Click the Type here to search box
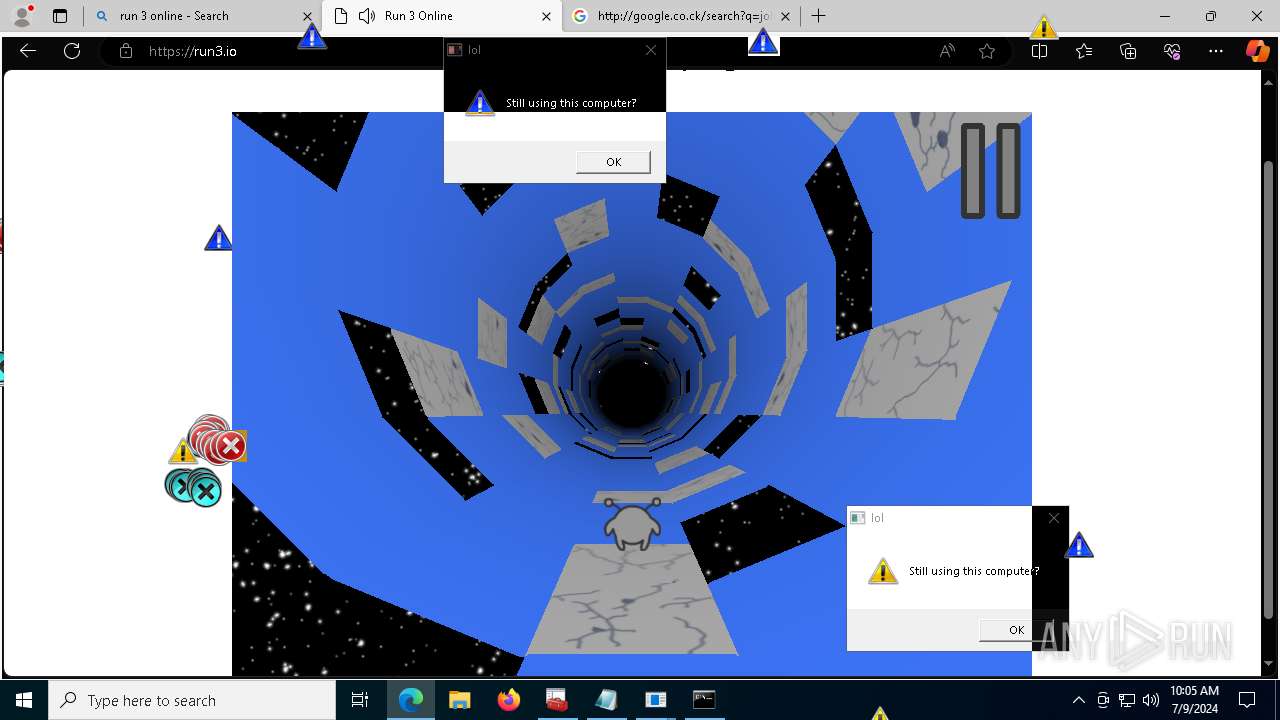Image resolution: width=1280 pixels, height=720 pixels. point(192,700)
